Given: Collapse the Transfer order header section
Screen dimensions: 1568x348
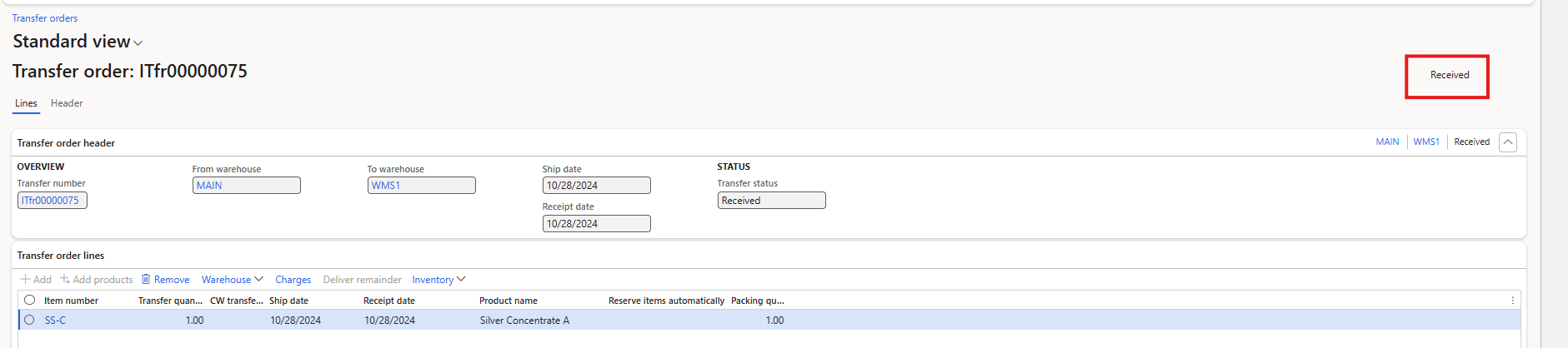Looking at the screenshot, I should click(1507, 142).
